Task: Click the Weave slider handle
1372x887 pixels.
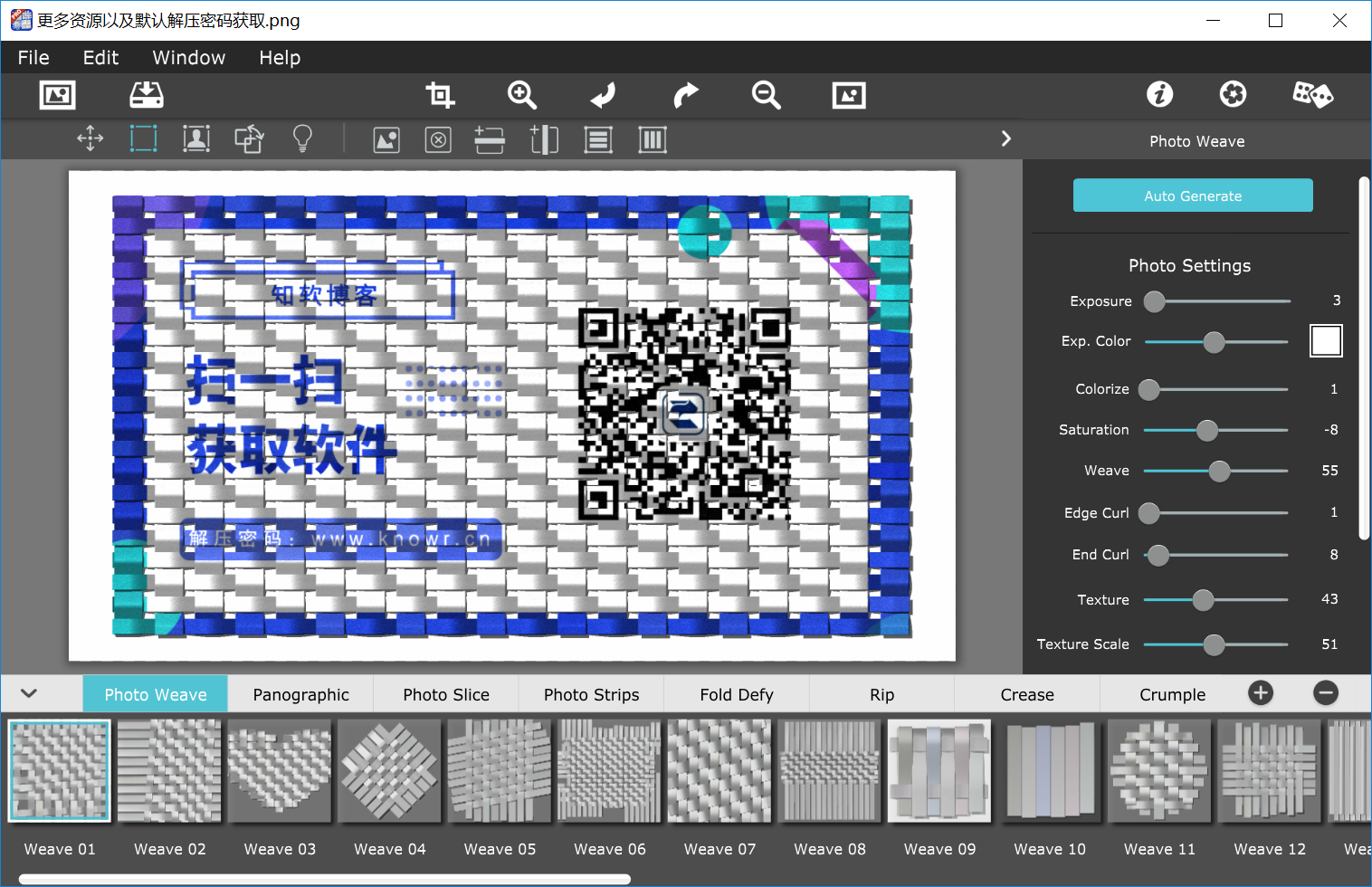Action: click(1220, 471)
